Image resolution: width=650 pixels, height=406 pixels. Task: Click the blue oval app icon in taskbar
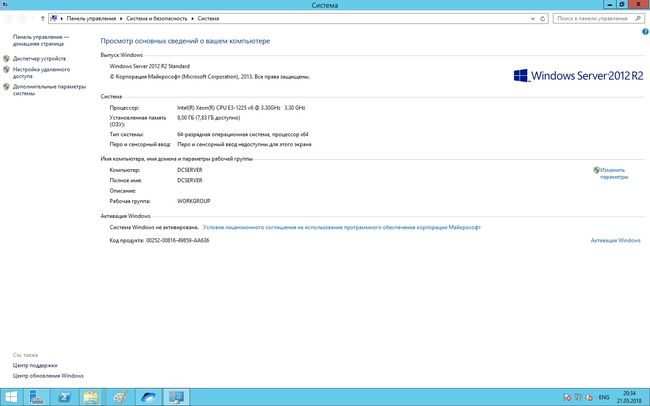(148, 397)
